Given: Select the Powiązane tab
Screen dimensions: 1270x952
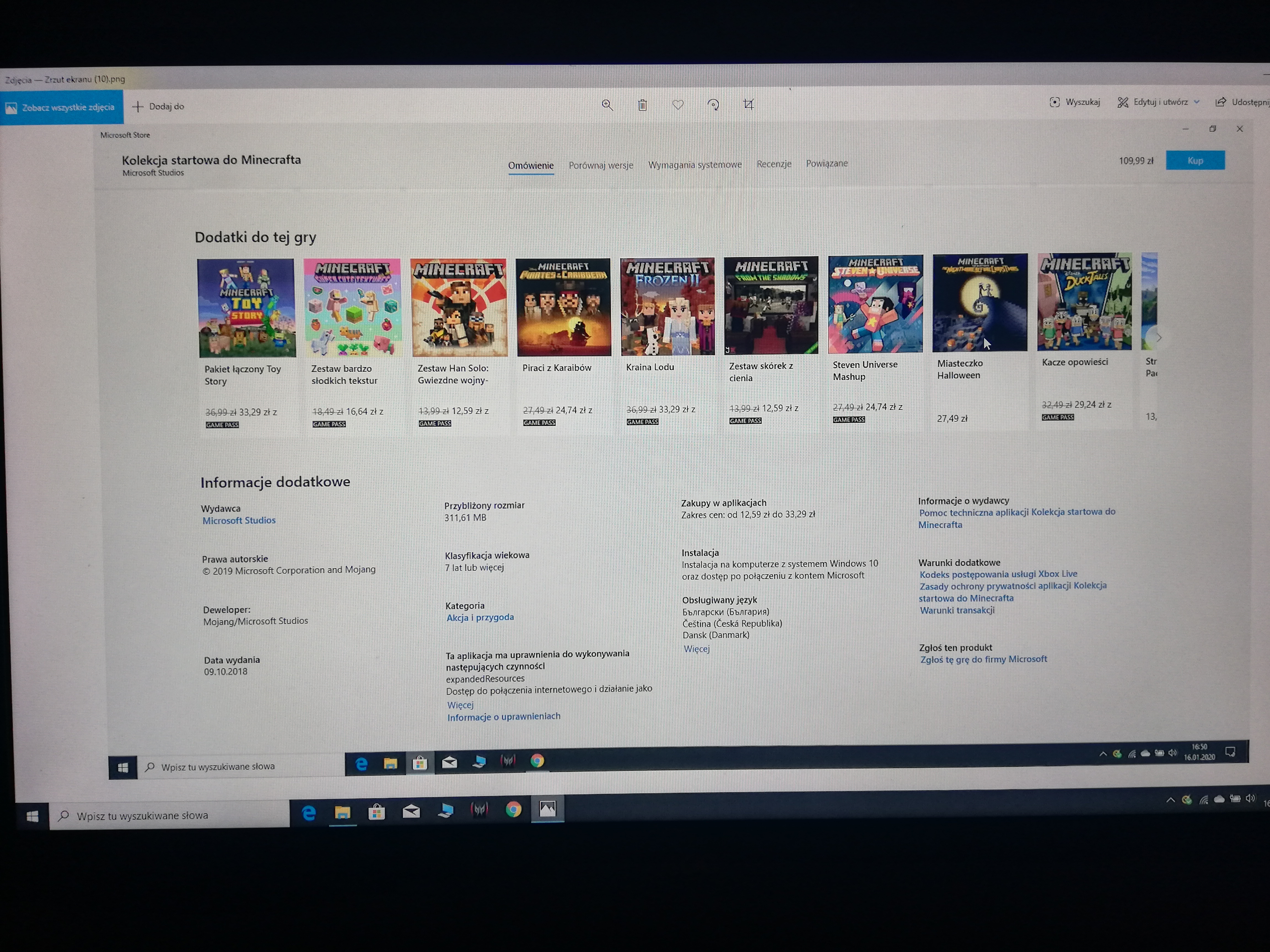Looking at the screenshot, I should pos(827,164).
